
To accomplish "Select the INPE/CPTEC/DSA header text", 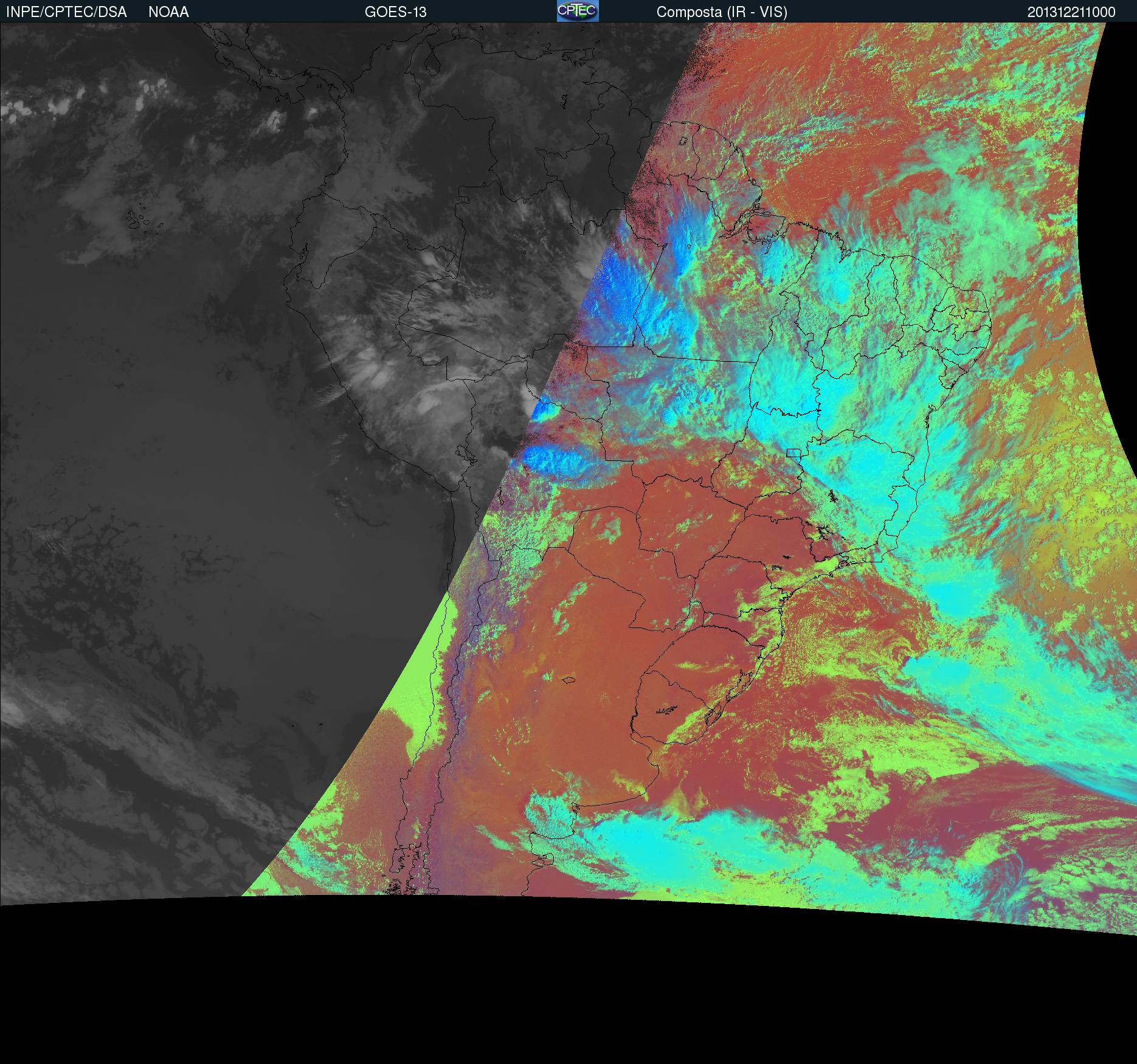I will tap(66, 12).
